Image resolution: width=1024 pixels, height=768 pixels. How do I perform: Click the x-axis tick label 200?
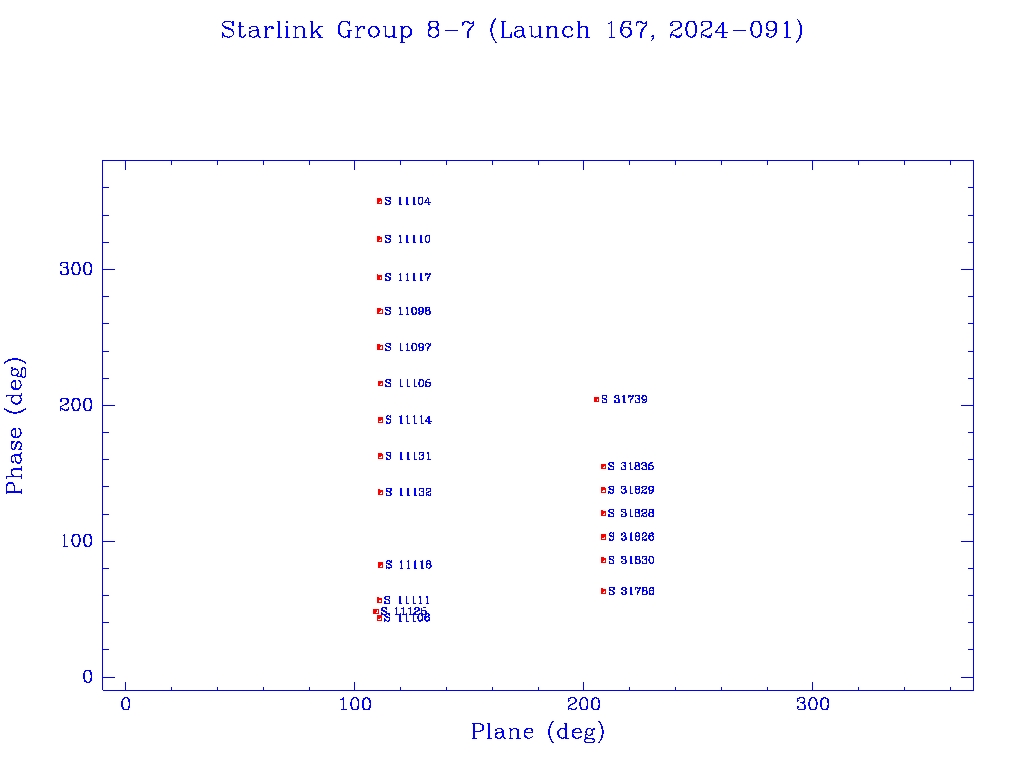point(584,704)
